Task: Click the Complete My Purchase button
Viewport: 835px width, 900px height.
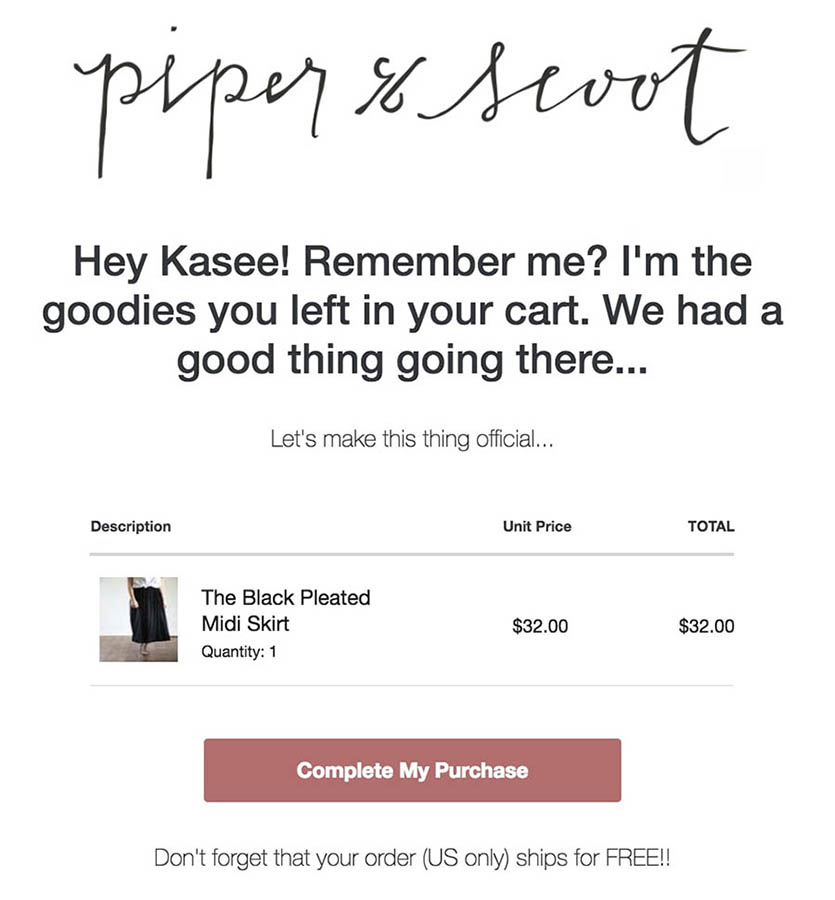Action: pyautogui.click(x=412, y=770)
